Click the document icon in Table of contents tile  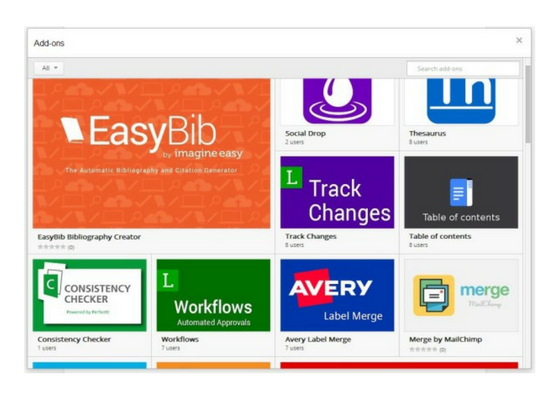461,192
